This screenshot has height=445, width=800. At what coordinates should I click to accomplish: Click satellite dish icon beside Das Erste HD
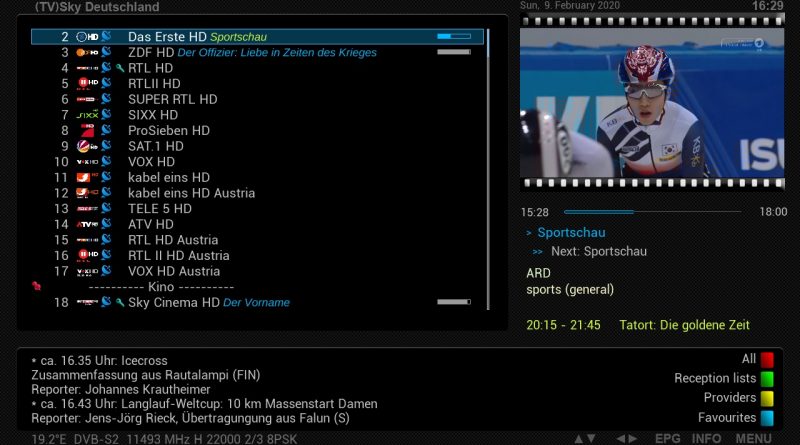(x=106, y=36)
